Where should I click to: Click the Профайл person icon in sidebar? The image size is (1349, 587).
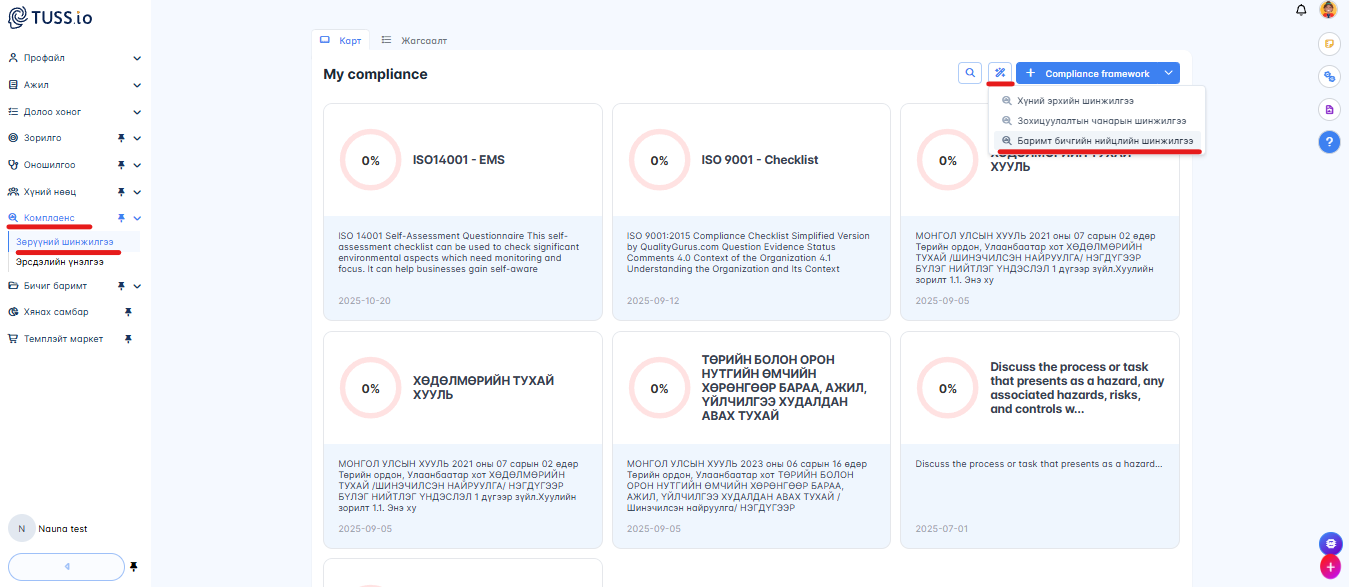13,58
